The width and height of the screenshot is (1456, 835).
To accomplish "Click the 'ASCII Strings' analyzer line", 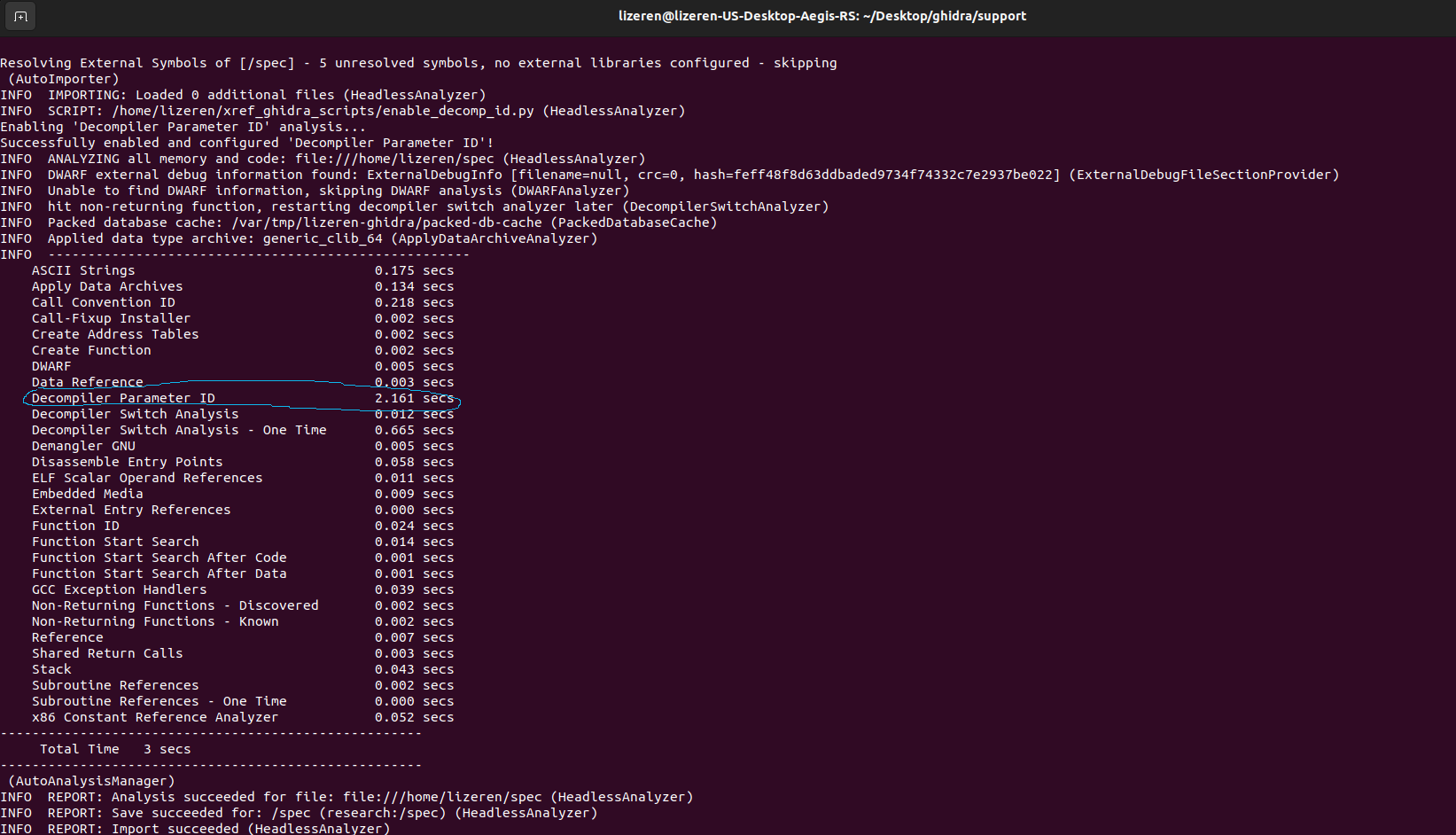I will pyautogui.click(x=243, y=270).
